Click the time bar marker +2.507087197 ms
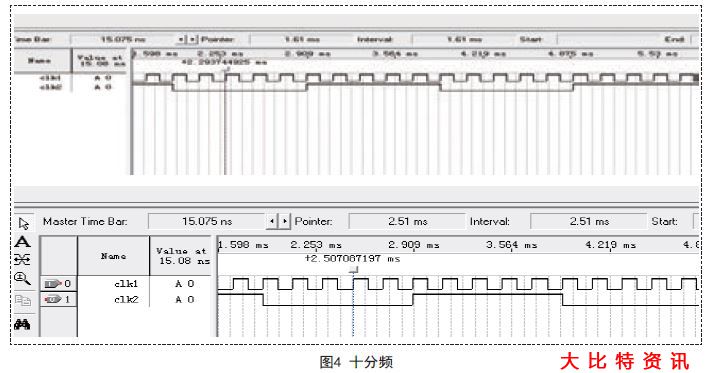The height and width of the screenshot is (373, 707). coord(352,259)
